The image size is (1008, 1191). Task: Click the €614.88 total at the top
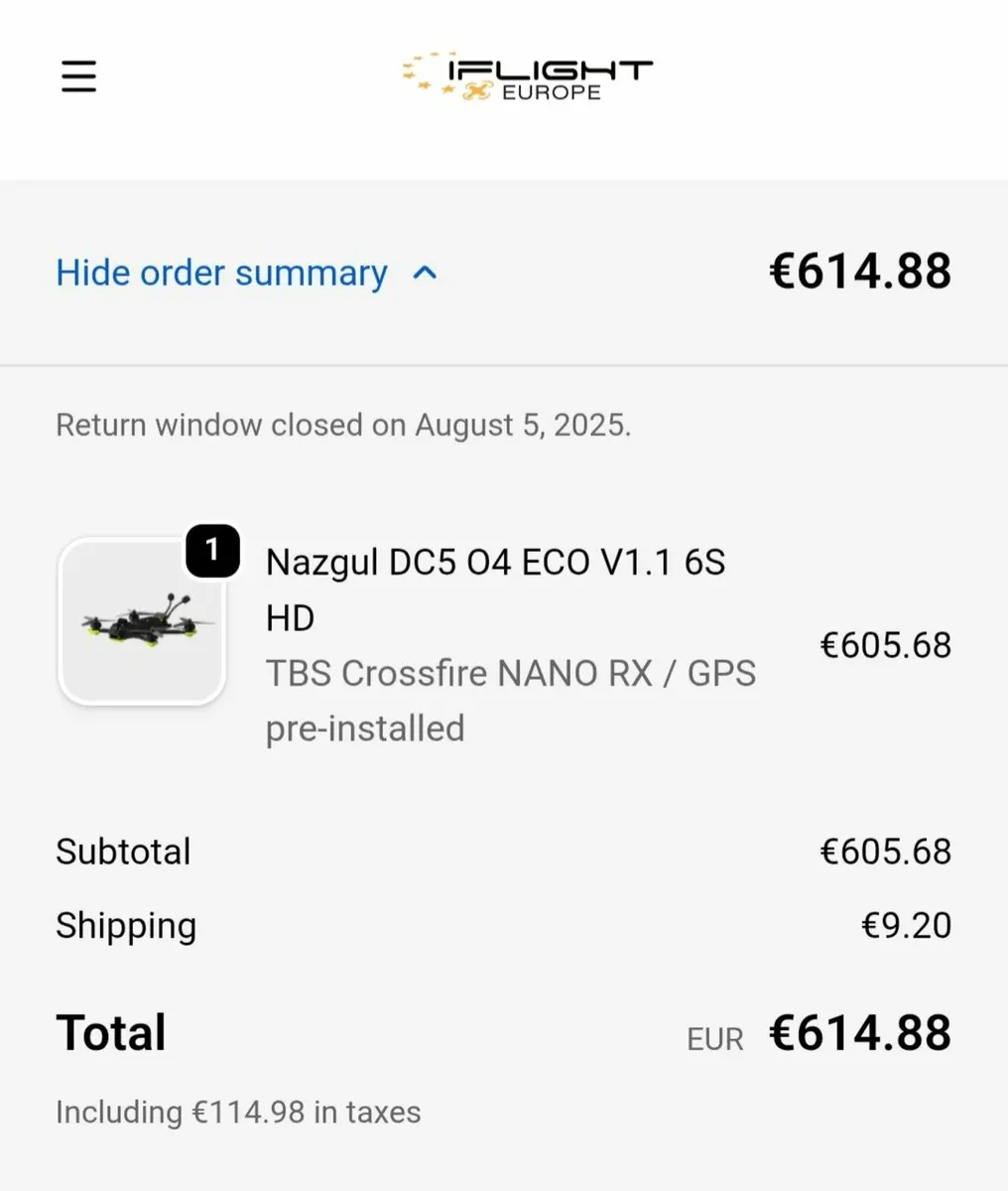(x=859, y=270)
